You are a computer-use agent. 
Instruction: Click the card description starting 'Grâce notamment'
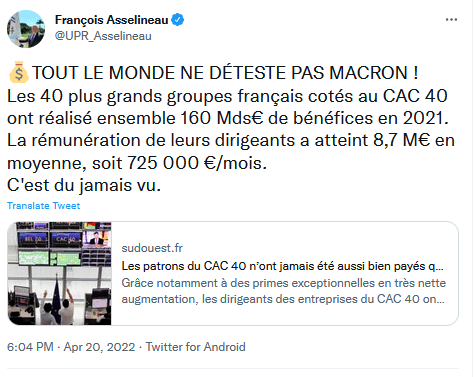coord(283,291)
